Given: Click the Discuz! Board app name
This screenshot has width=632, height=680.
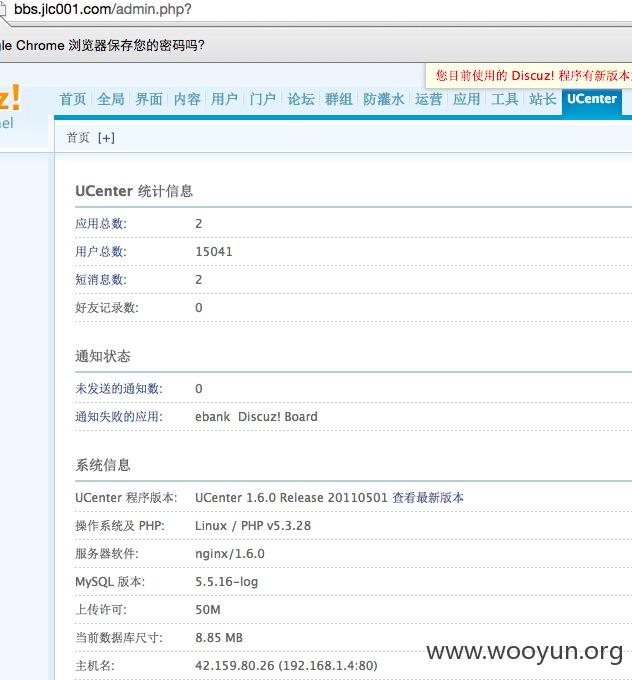Looking at the screenshot, I should click(278, 417).
